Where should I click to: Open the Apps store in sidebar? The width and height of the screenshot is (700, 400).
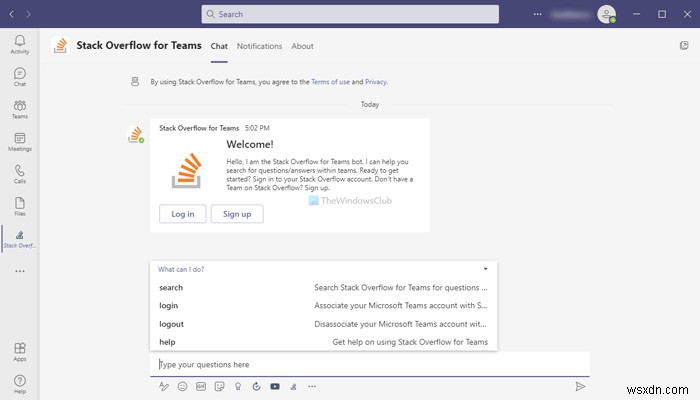pyautogui.click(x=20, y=352)
